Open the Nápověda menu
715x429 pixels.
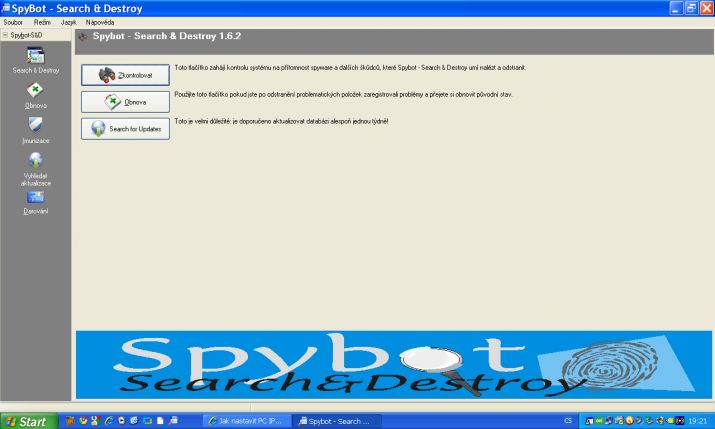100,22
